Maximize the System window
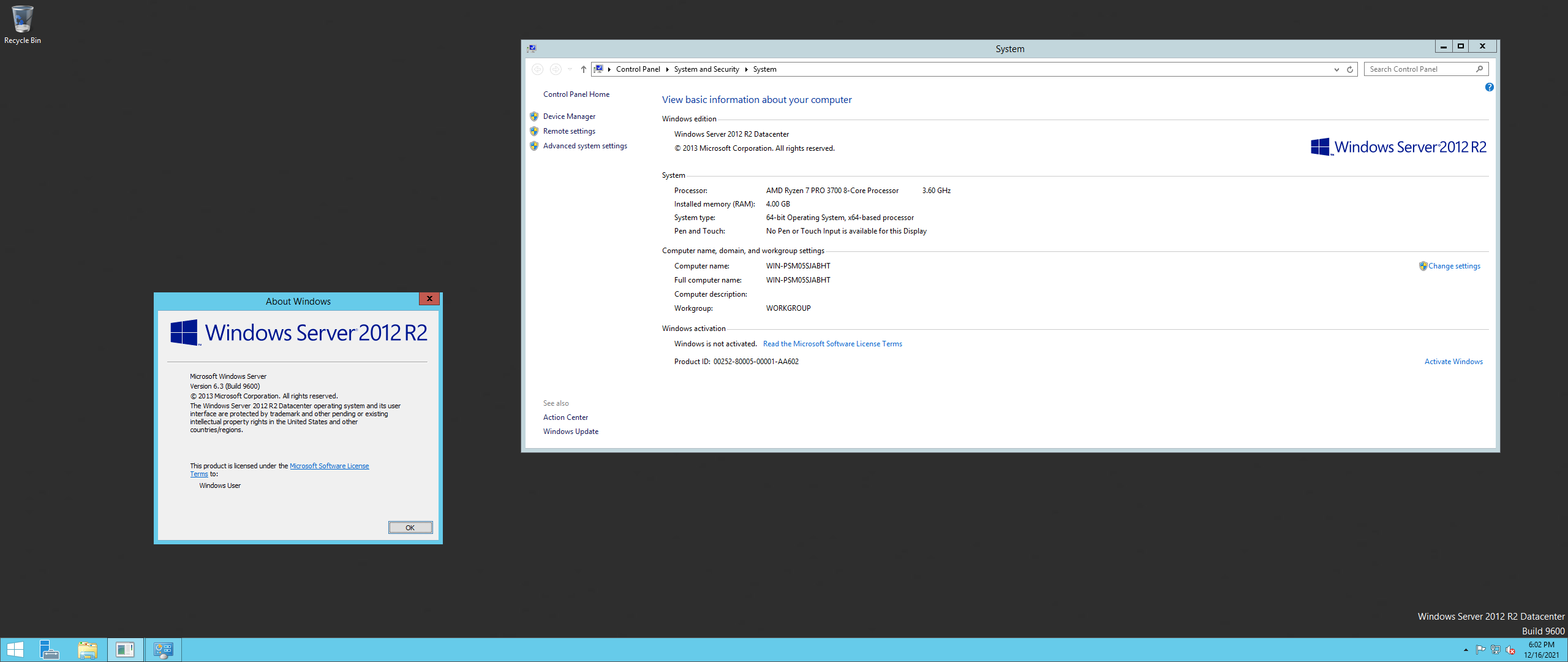Image resolution: width=1568 pixels, height=662 pixels. pyautogui.click(x=1461, y=47)
